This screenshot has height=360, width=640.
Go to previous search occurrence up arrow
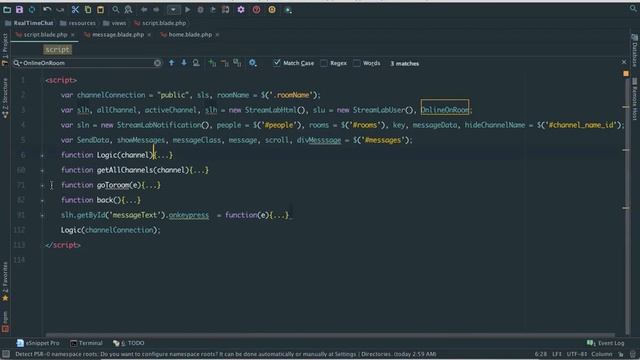coord(171,63)
